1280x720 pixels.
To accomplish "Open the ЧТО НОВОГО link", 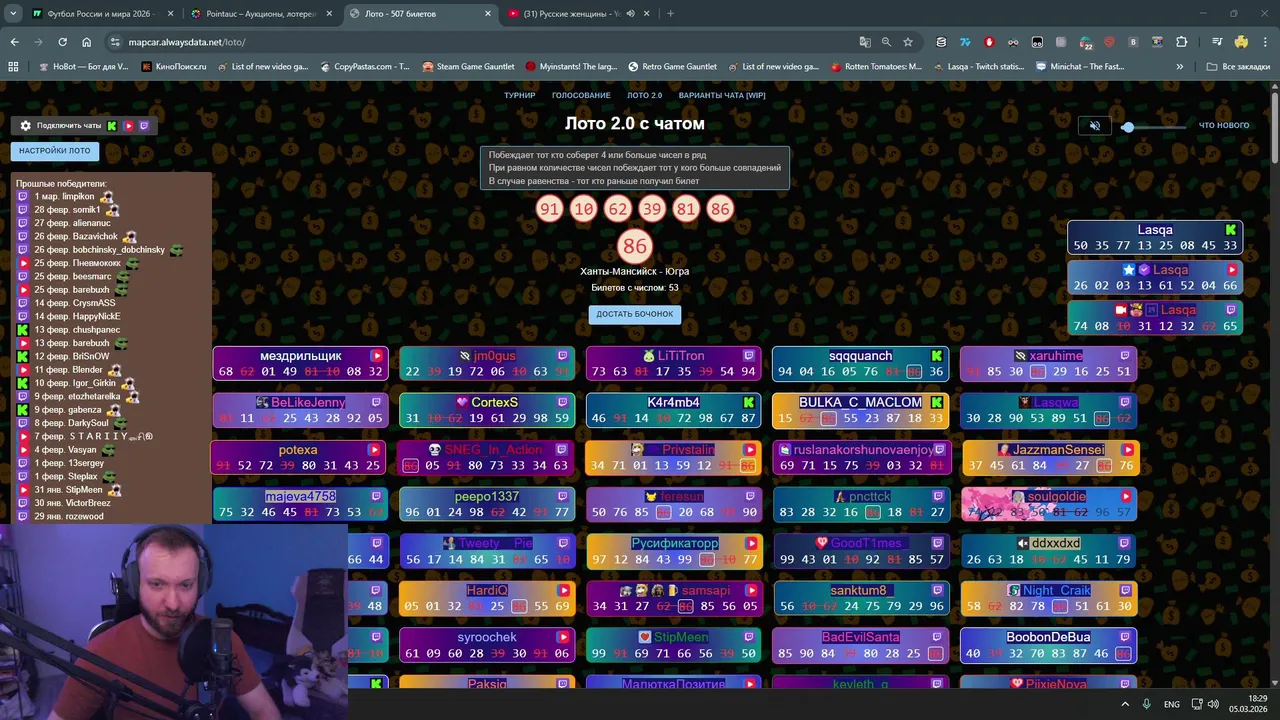I will pos(1224,126).
